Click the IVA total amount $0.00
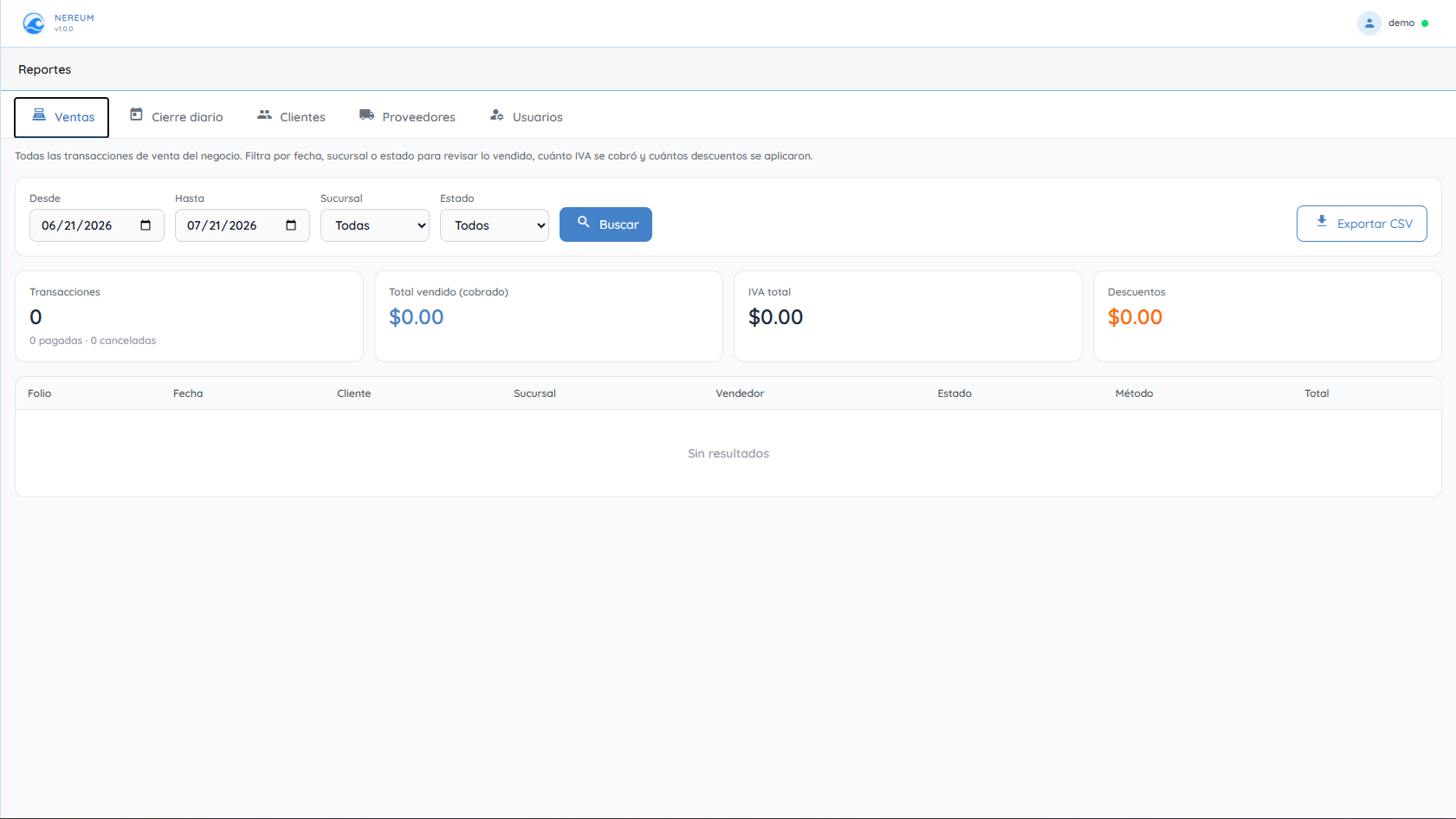The image size is (1456, 819). pyautogui.click(x=776, y=317)
